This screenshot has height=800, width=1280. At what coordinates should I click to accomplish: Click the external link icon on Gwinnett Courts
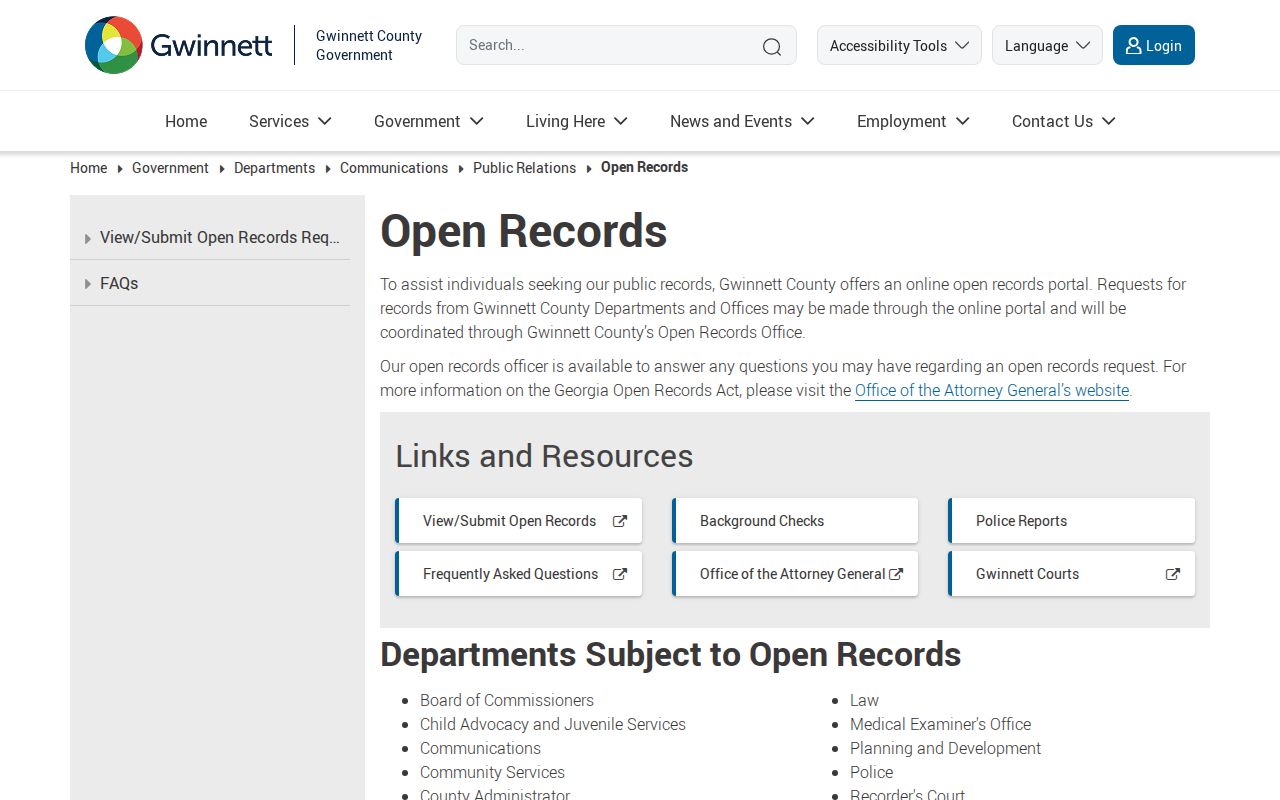(1173, 574)
